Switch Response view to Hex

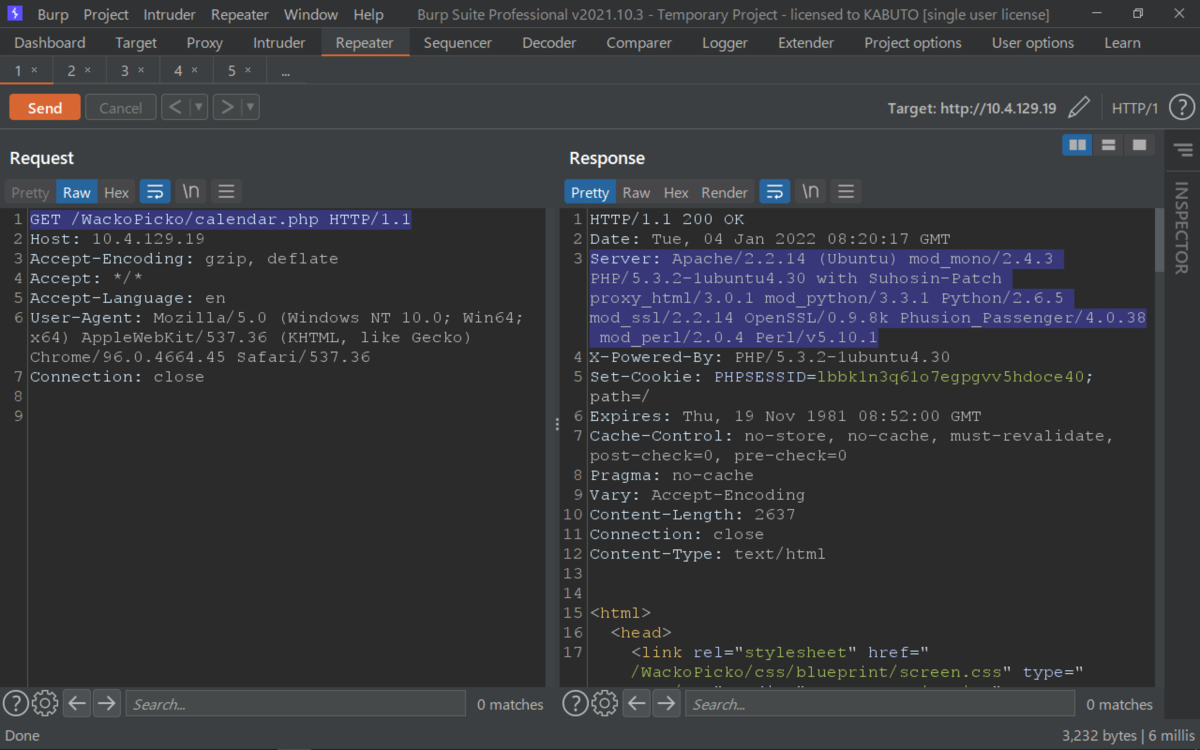(677, 192)
